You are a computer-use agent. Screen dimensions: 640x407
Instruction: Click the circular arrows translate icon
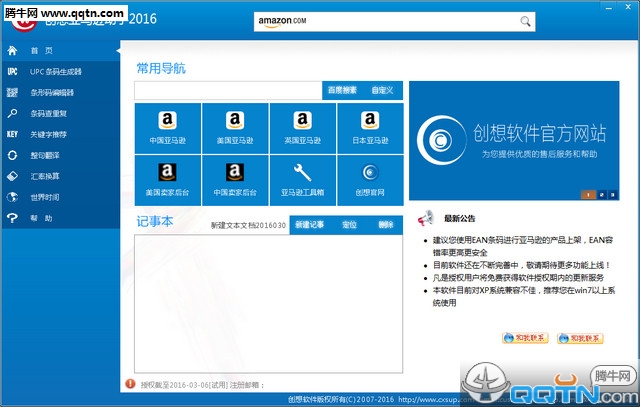click(12, 156)
